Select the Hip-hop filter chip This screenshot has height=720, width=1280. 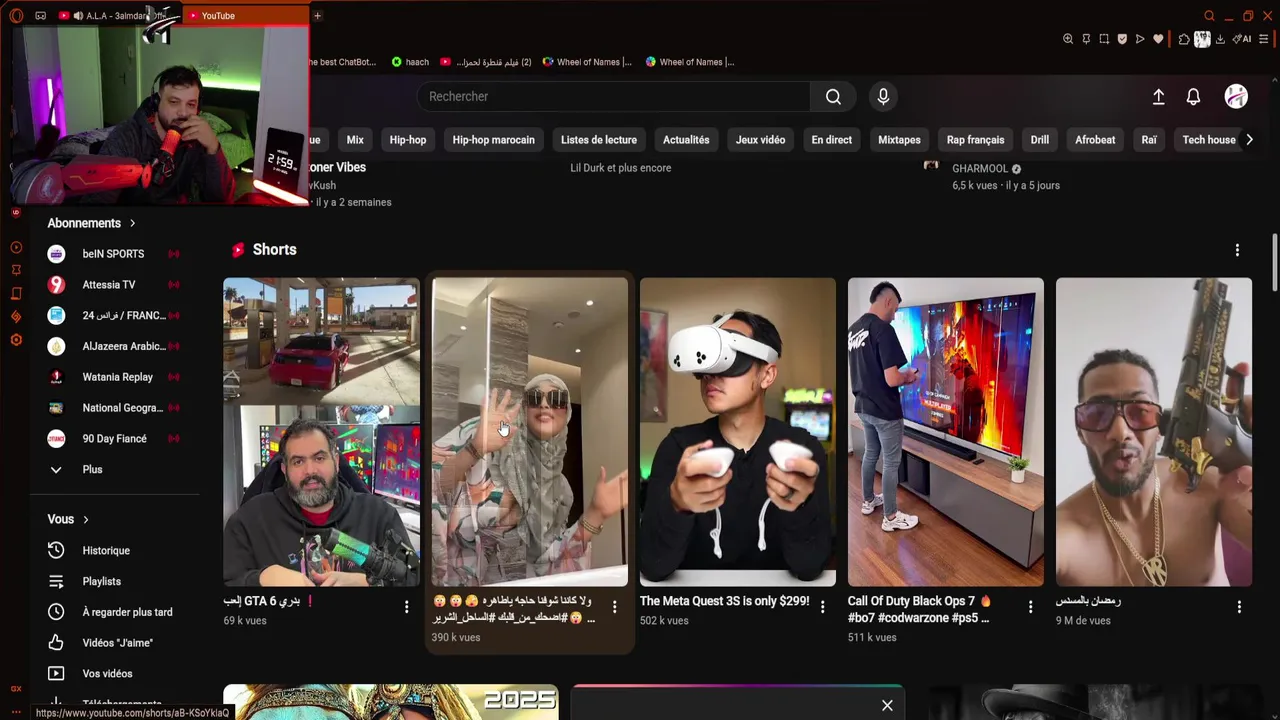click(x=408, y=140)
